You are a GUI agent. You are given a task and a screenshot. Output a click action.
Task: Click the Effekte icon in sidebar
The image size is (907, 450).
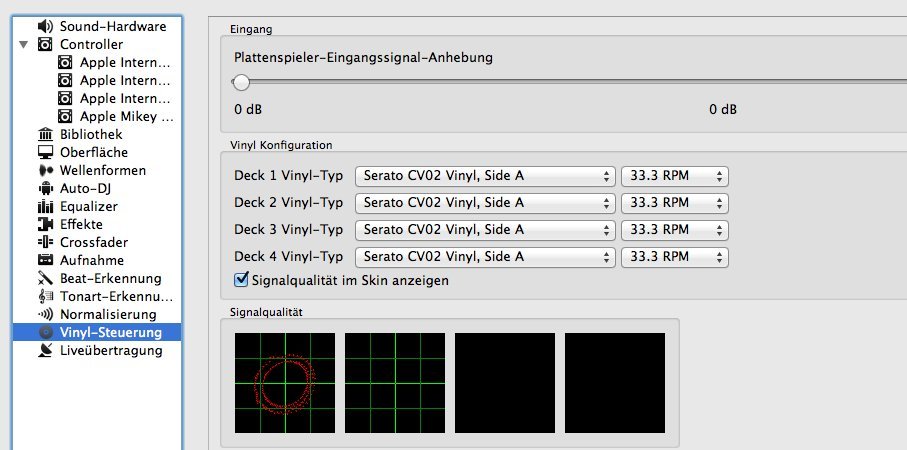(x=45, y=224)
